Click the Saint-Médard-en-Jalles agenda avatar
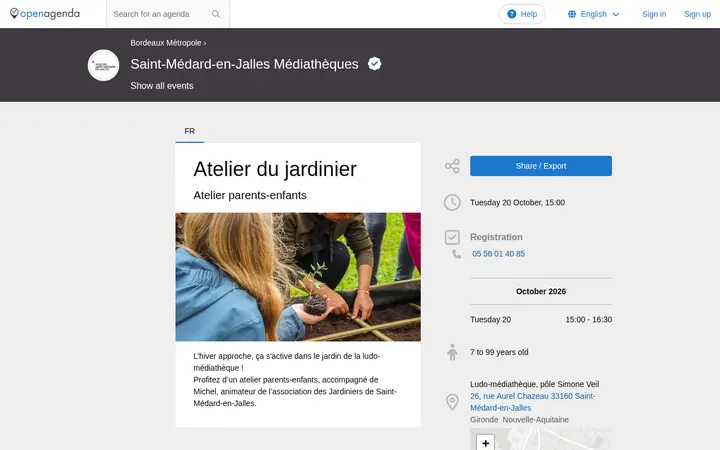This screenshot has width=720, height=450. coord(103,65)
